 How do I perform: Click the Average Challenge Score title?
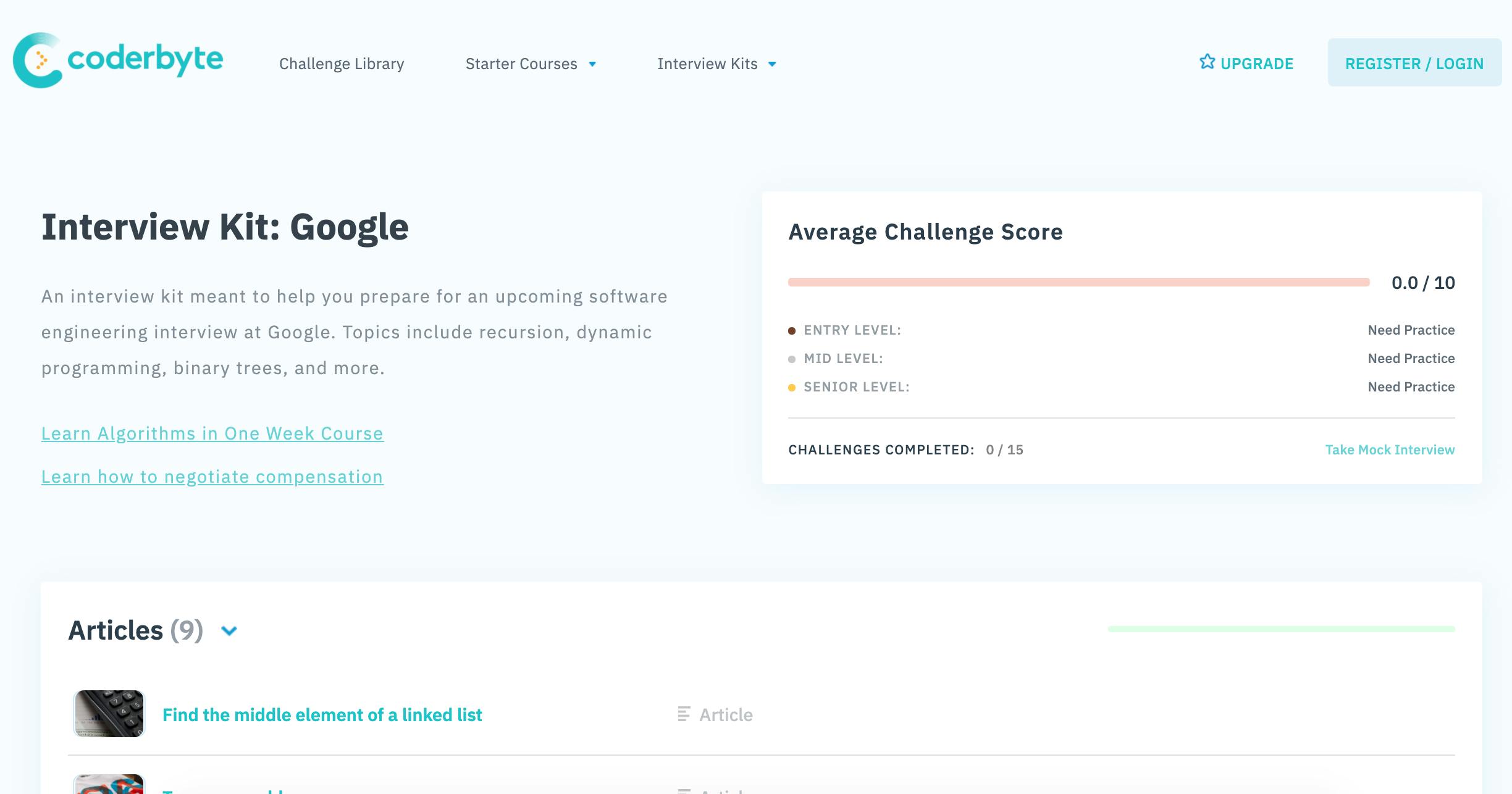point(926,232)
